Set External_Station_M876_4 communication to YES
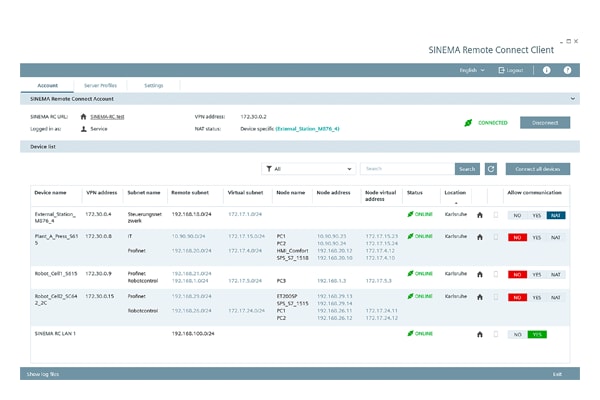 (x=536, y=215)
